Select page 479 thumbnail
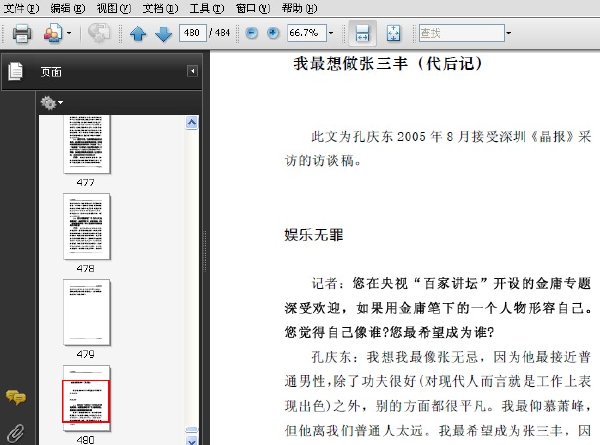This screenshot has height=445, width=600. (86, 312)
